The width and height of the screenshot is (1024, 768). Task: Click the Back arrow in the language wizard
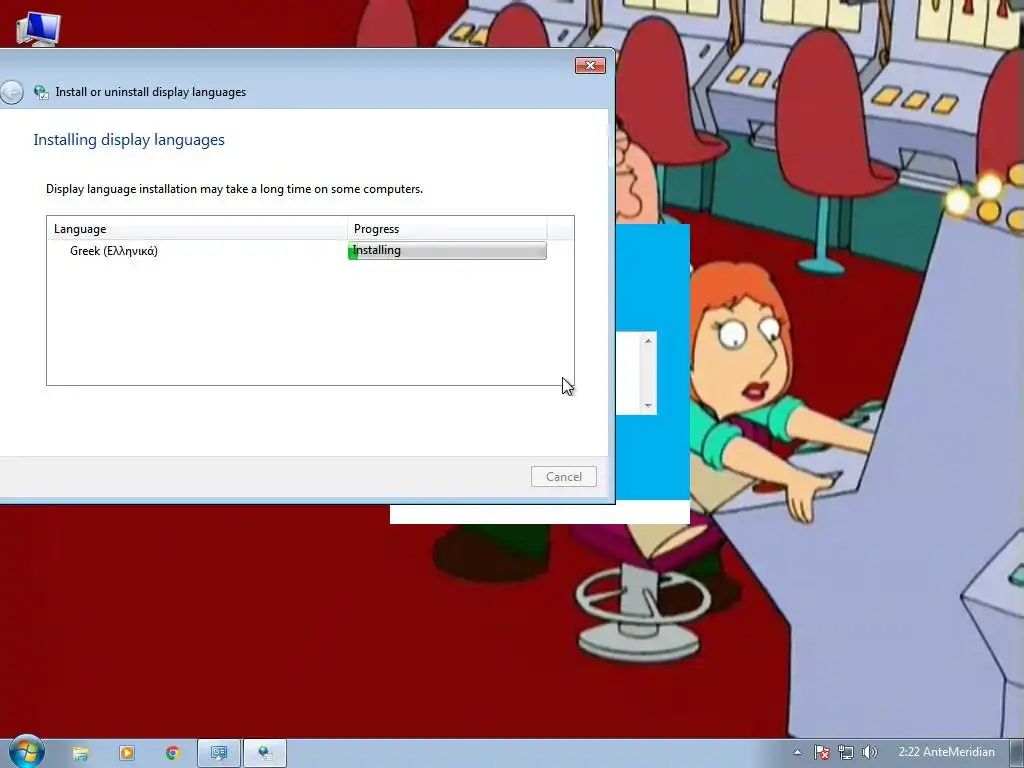10,92
